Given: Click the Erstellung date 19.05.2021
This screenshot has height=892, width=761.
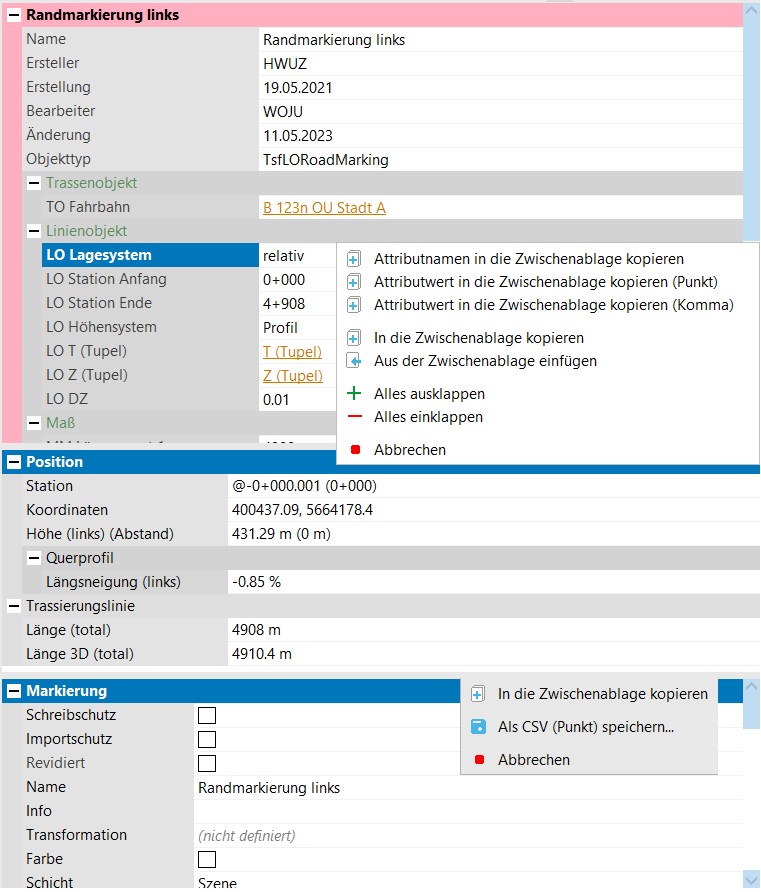Looking at the screenshot, I should coord(297,88).
